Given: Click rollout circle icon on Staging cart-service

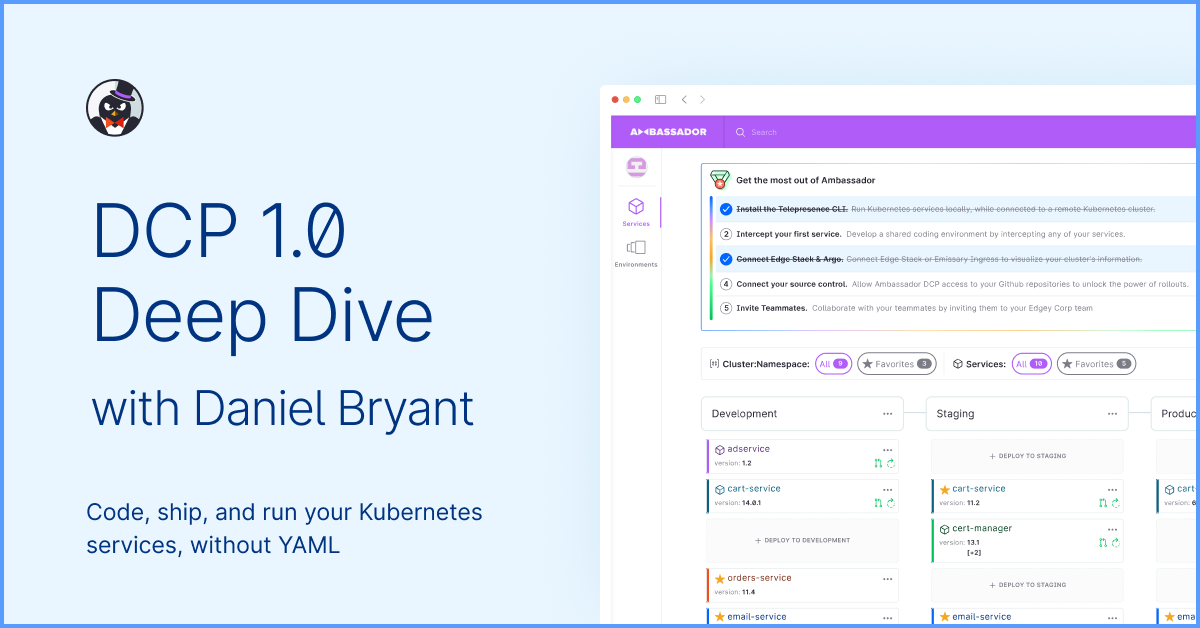Looking at the screenshot, I should point(1115,503).
